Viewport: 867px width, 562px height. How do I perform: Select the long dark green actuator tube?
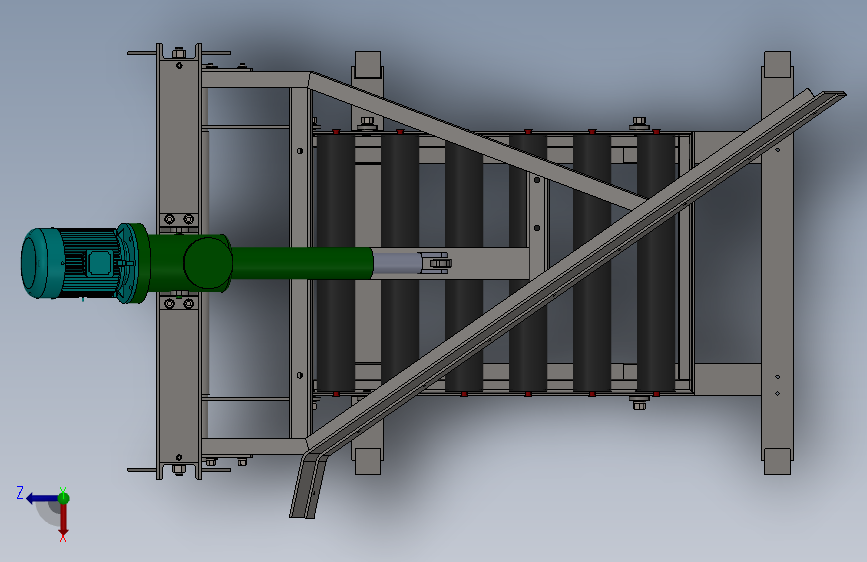pyautogui.click(x=302, y=263)
